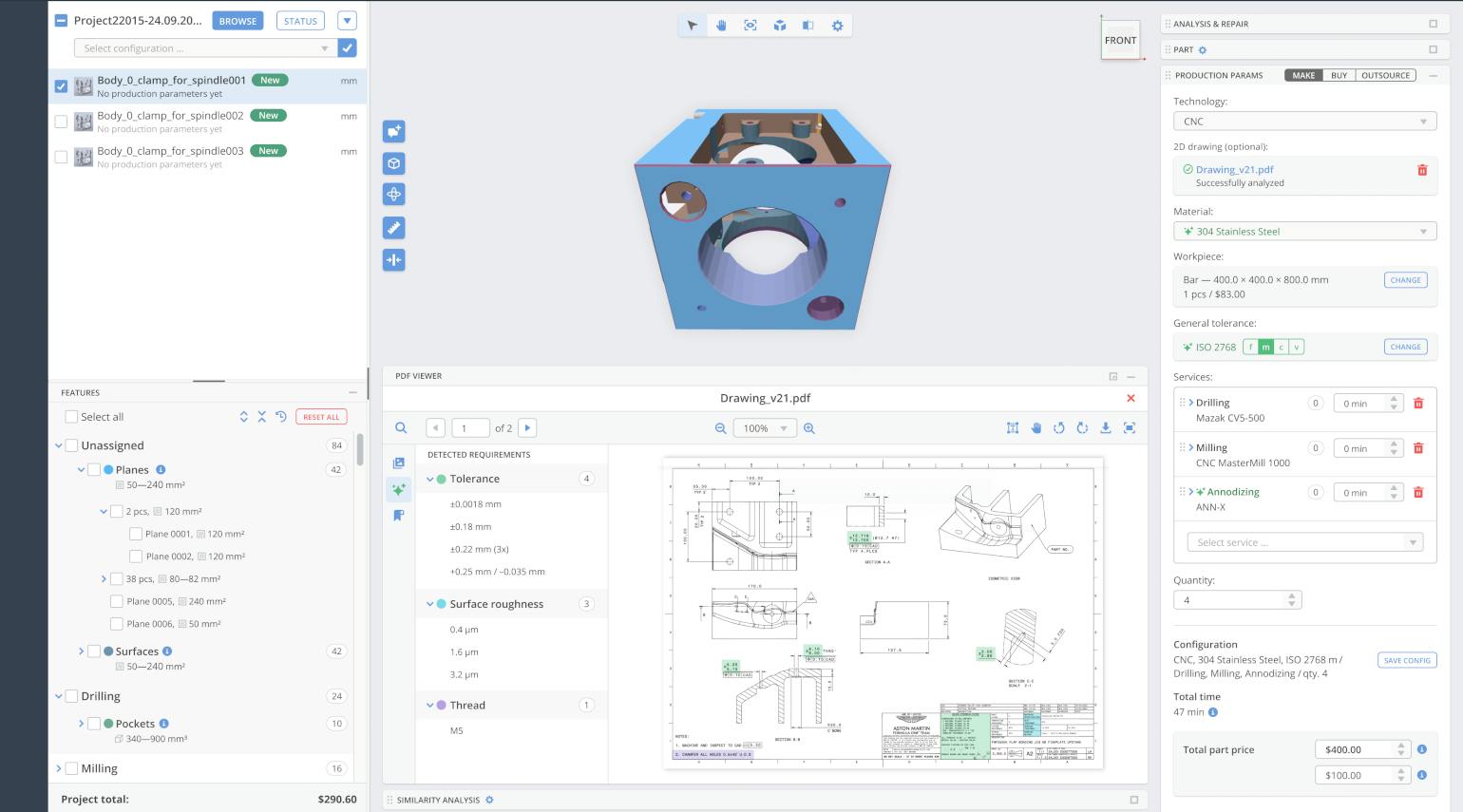This screenshot has width=1463, height=812.
Task: Remove the Annodizing service
Action: (x=1418, y=493)
